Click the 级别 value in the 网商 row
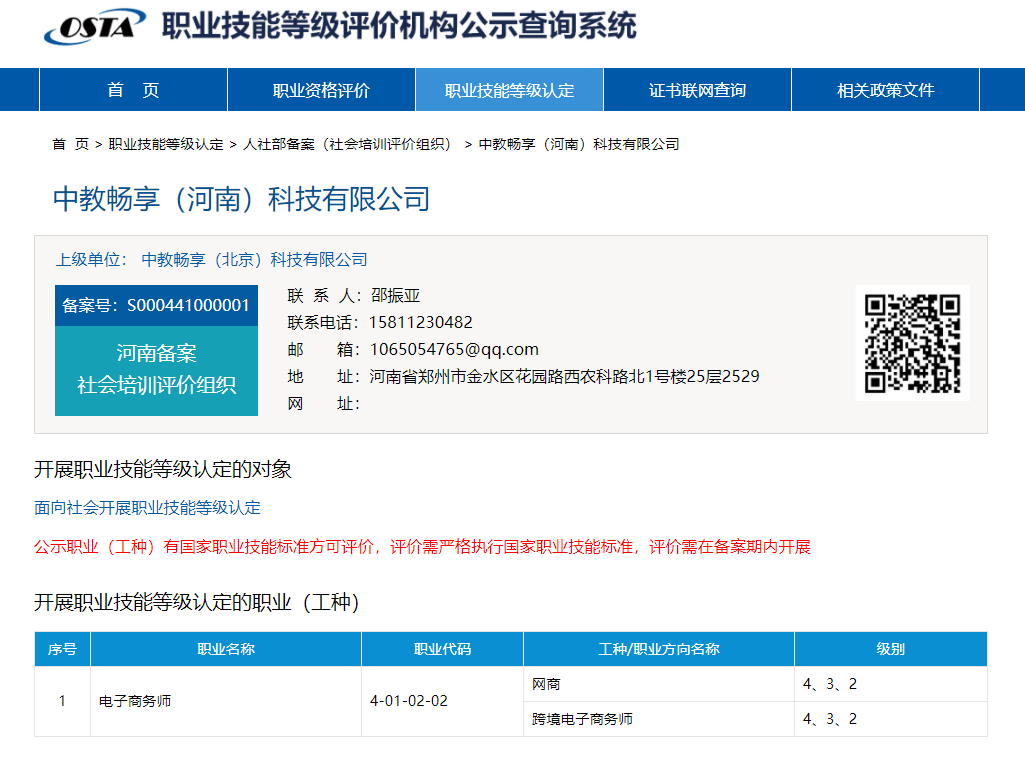This screenshot has height=759, width=1025. pos(890,684)
